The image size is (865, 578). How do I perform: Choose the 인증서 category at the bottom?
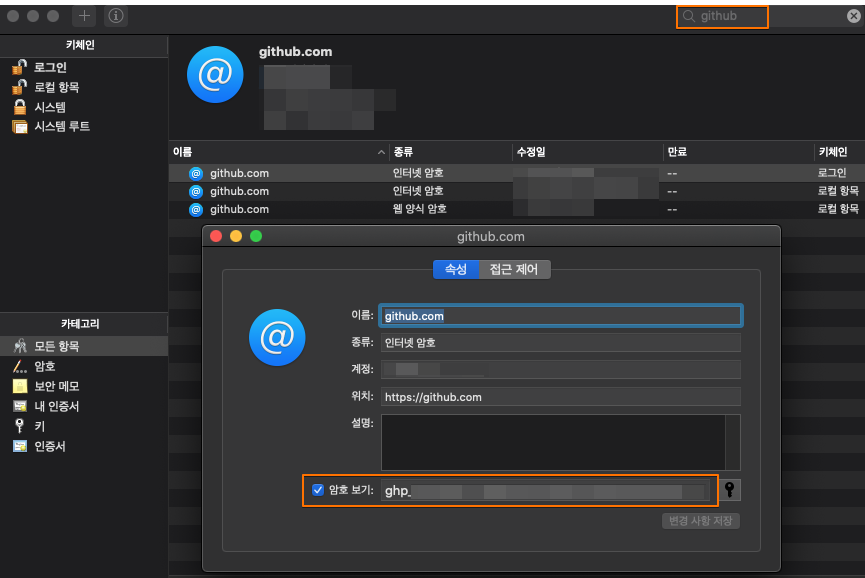coord(84,446)
